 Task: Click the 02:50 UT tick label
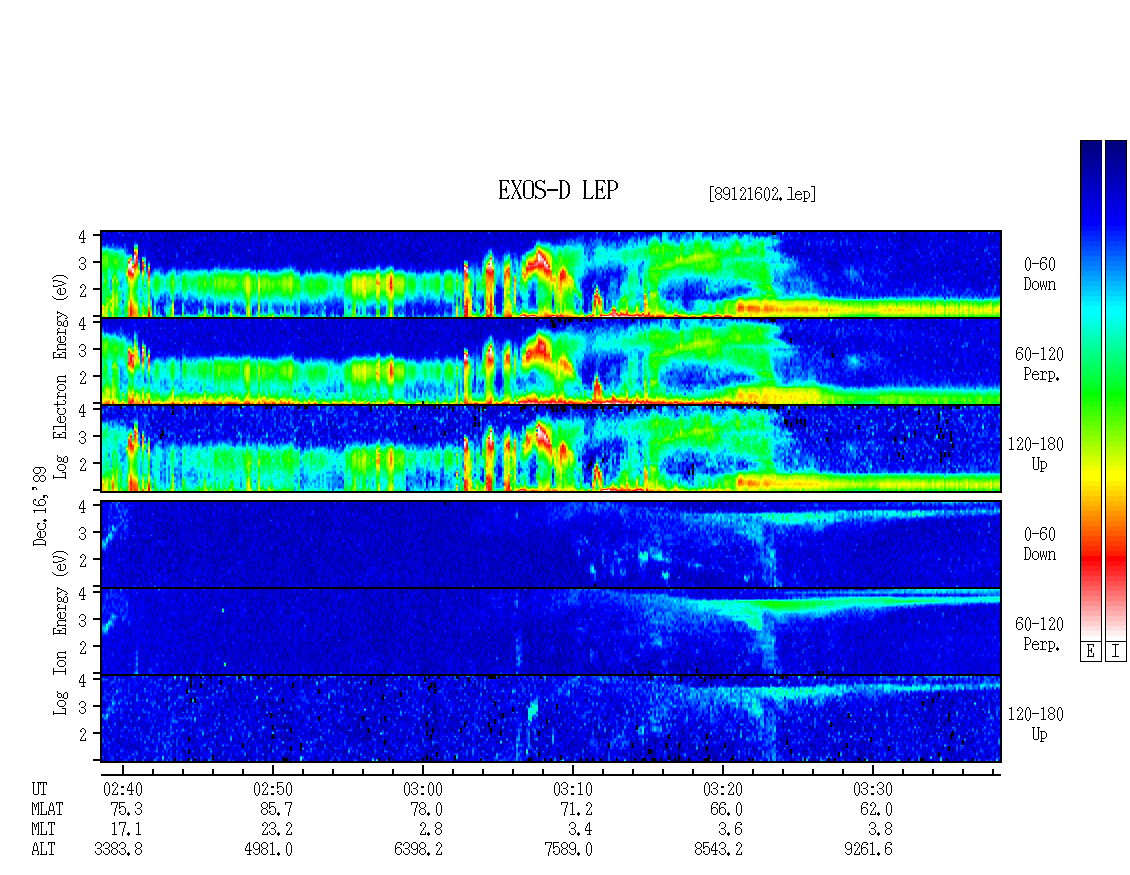(272, 789)
